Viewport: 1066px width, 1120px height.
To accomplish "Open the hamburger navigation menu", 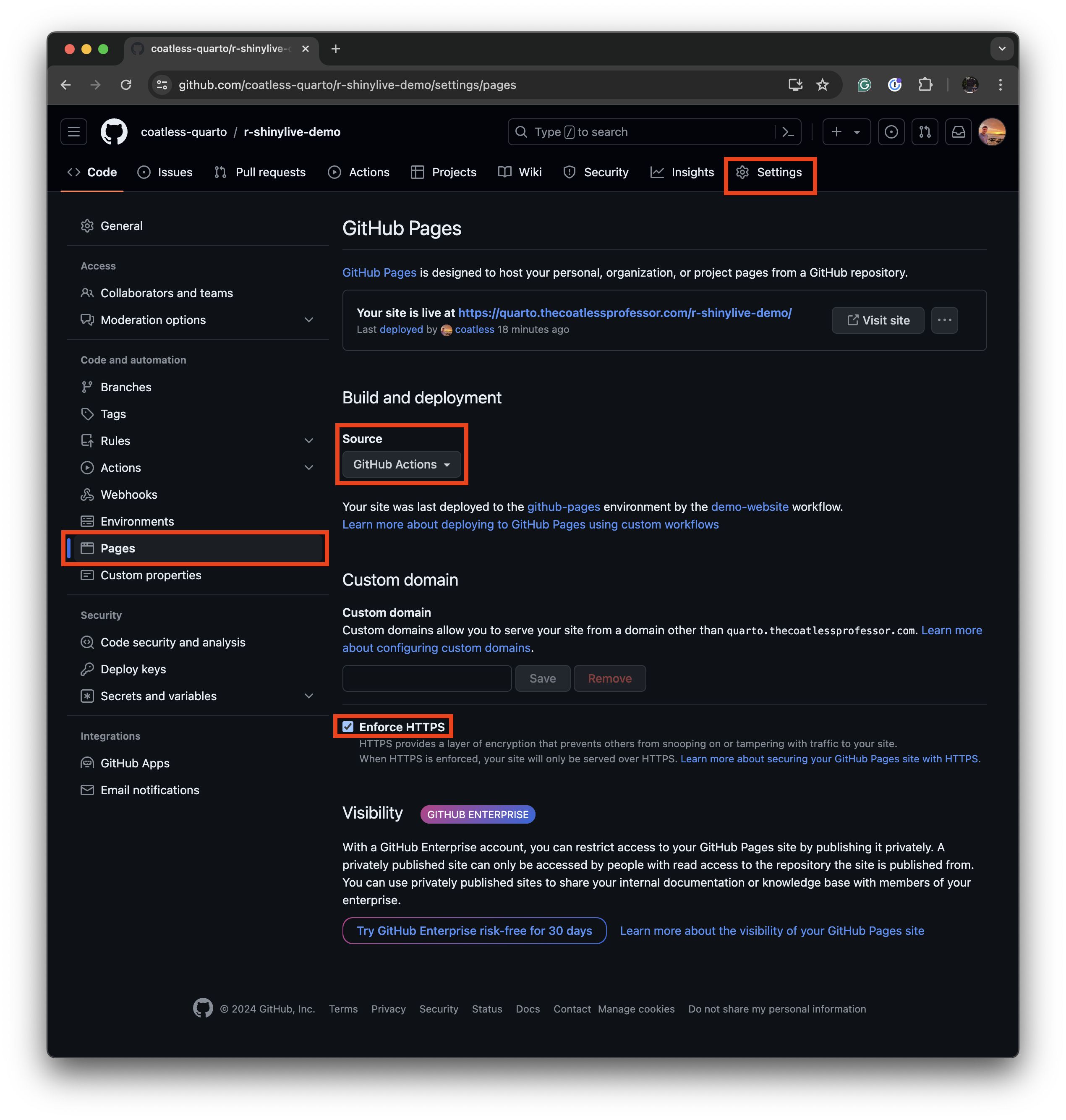I will coord(74,132).
